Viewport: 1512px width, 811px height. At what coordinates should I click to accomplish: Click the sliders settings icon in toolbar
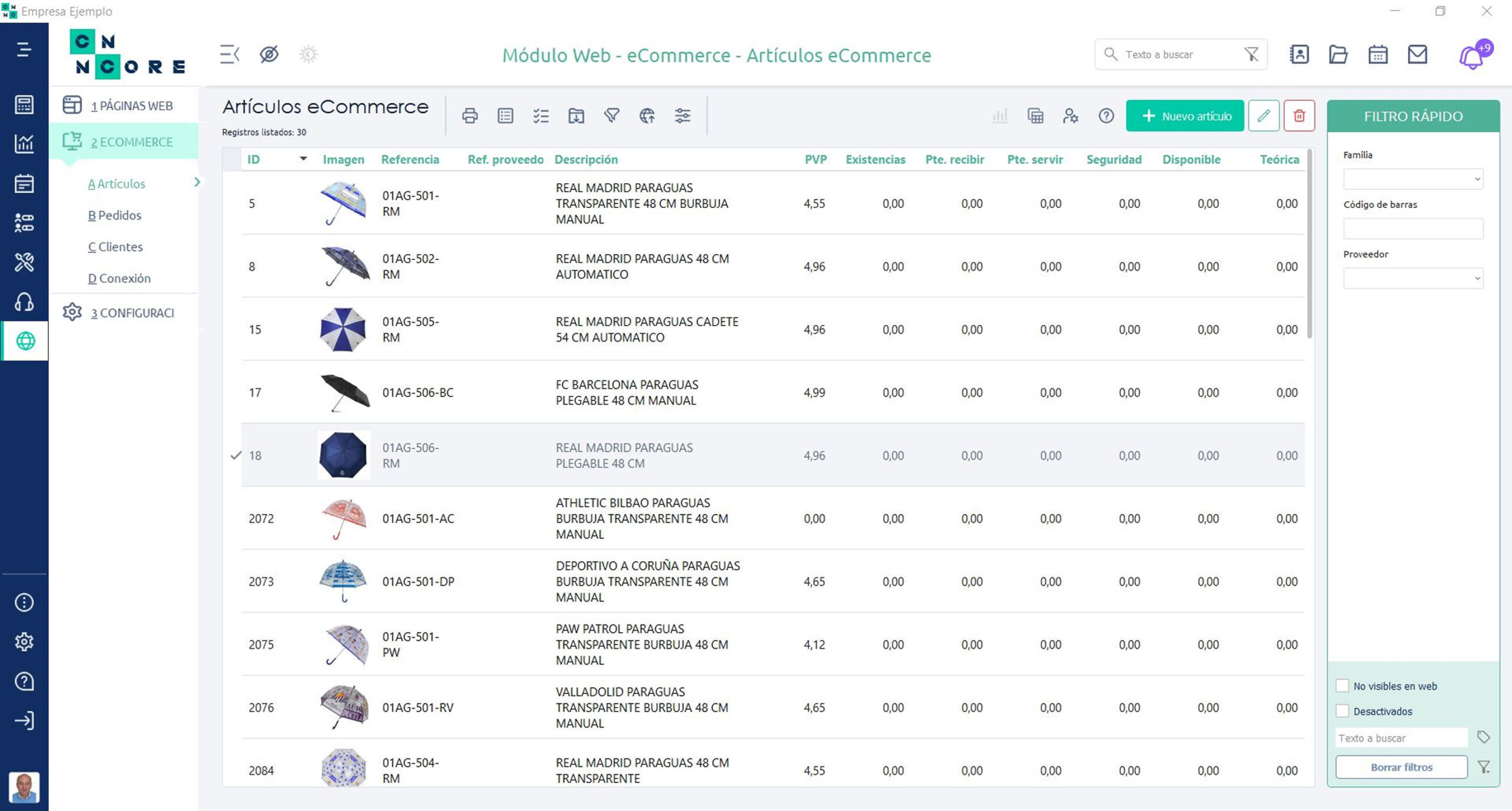pyautogui.click(x=683, y=116)
